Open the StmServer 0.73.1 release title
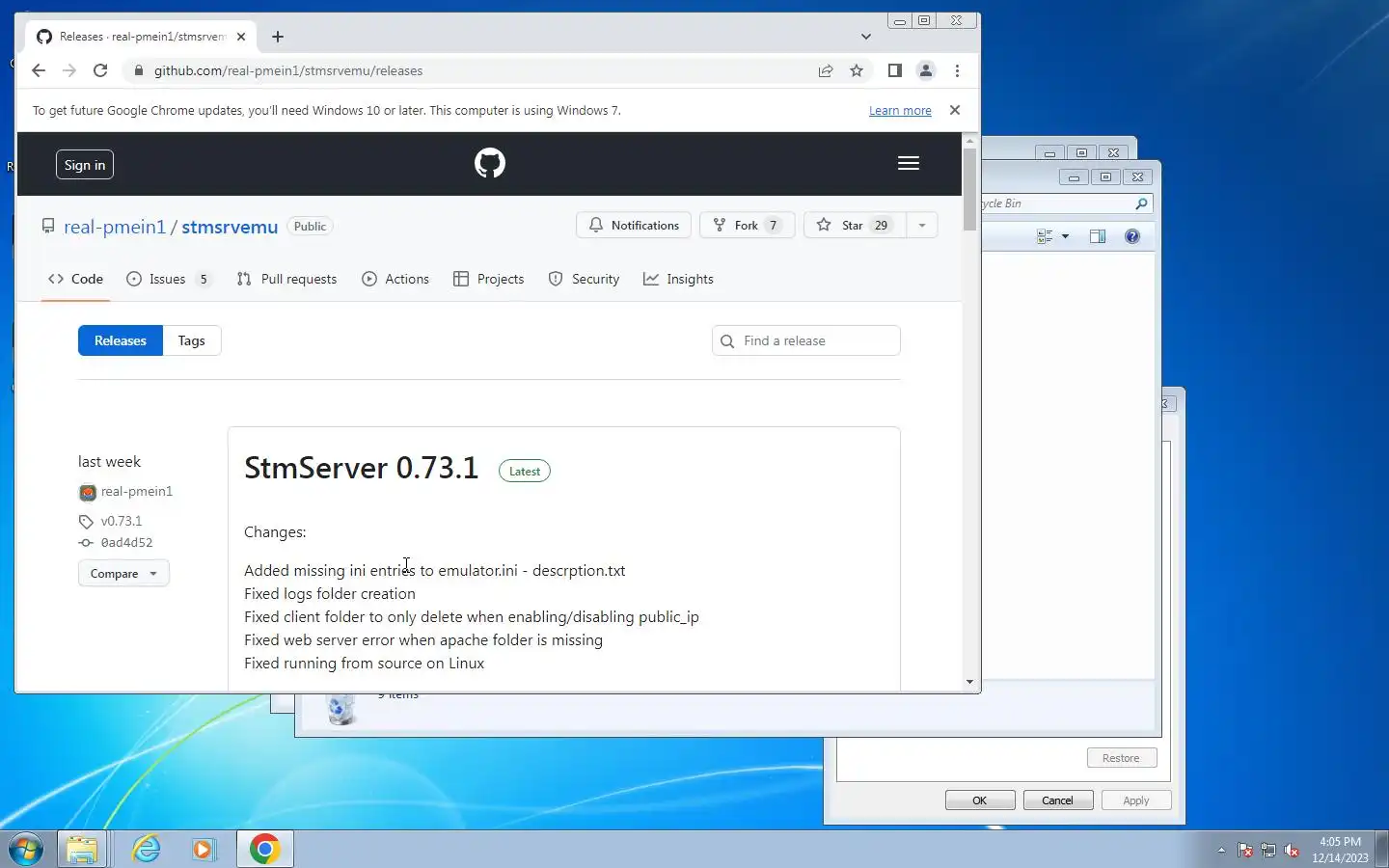Viewport: 1389px width, 868px height. (361, 468)
